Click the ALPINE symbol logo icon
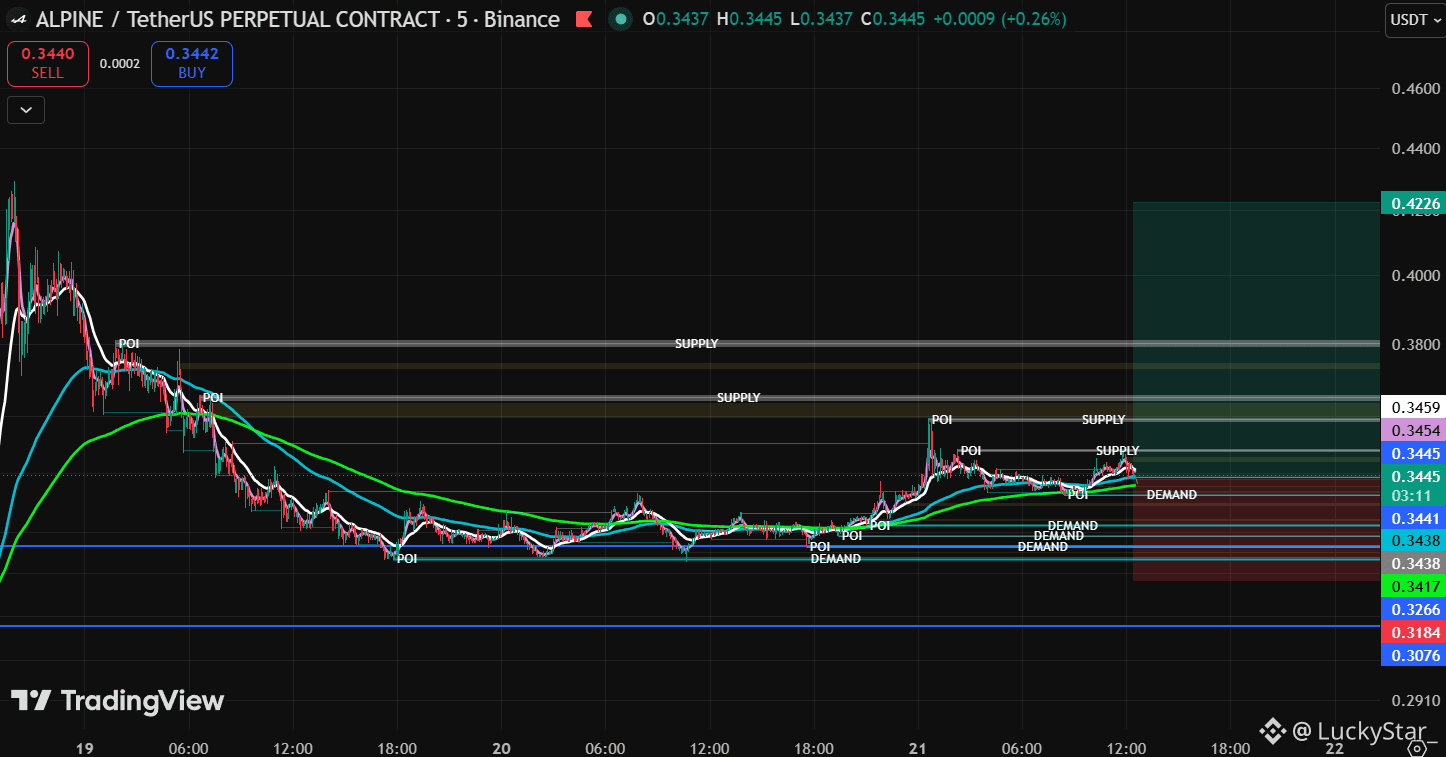Screen dimensions: 1446x757 pyautogui.click(x=18, y=19)
